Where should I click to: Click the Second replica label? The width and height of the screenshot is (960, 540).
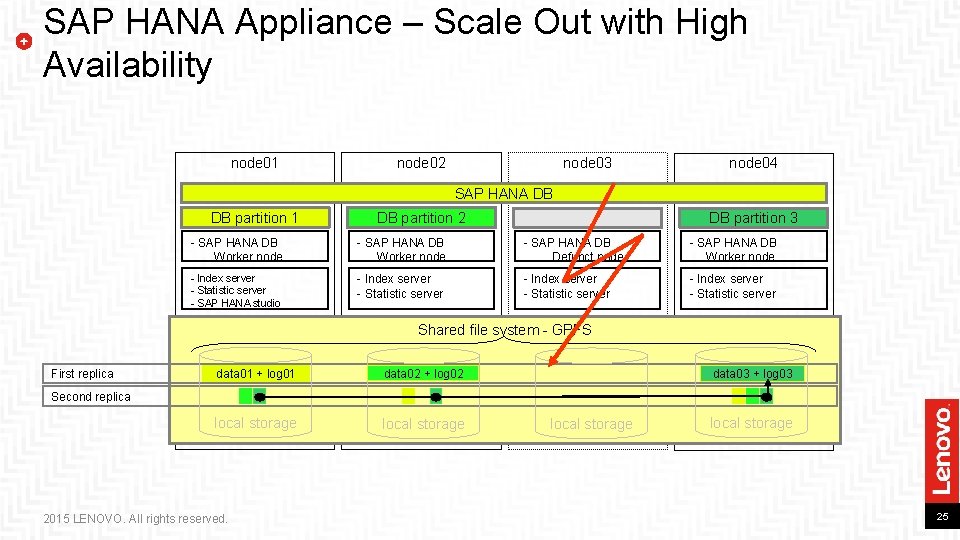tap(91, 397)
